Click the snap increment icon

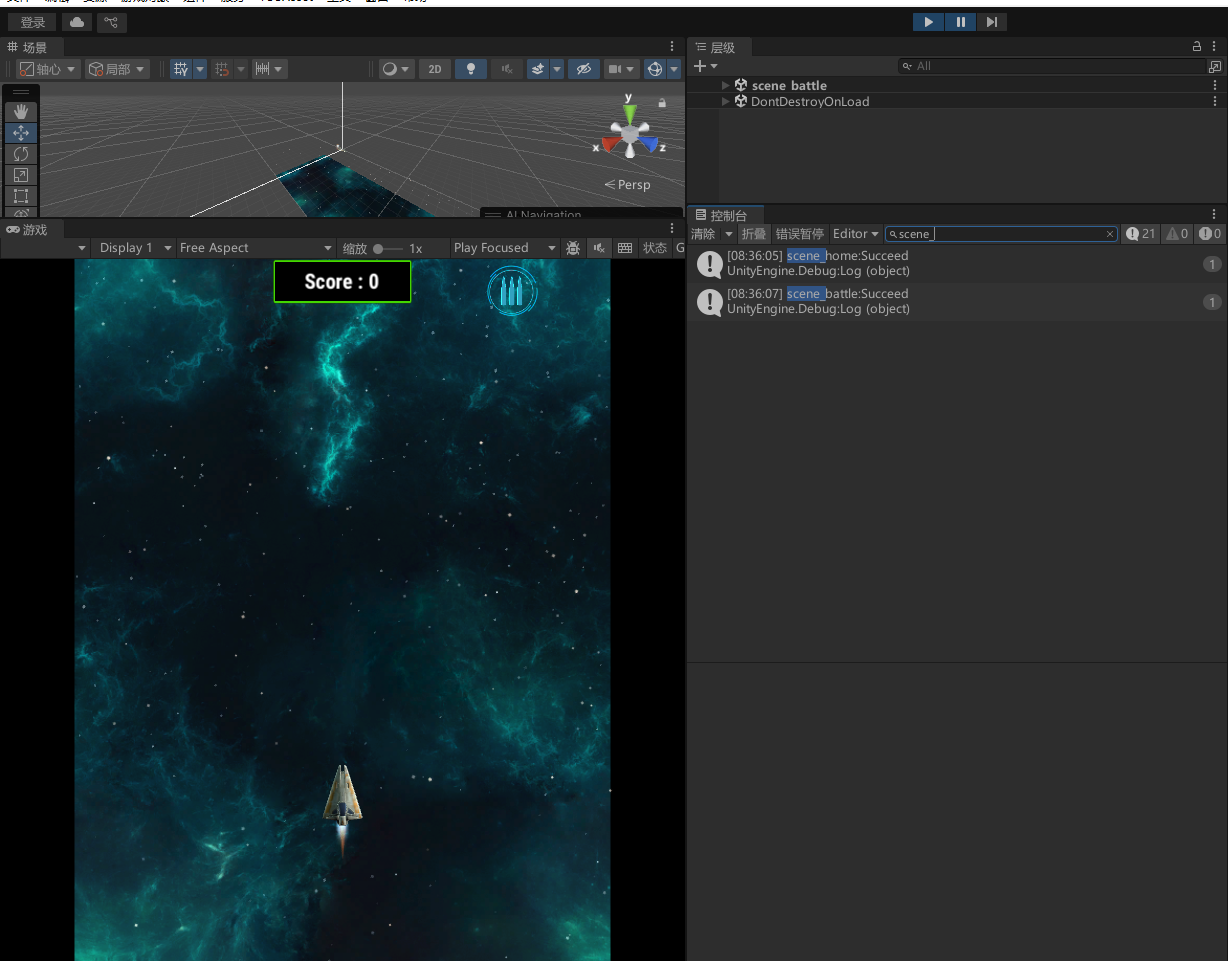(222, 69)
